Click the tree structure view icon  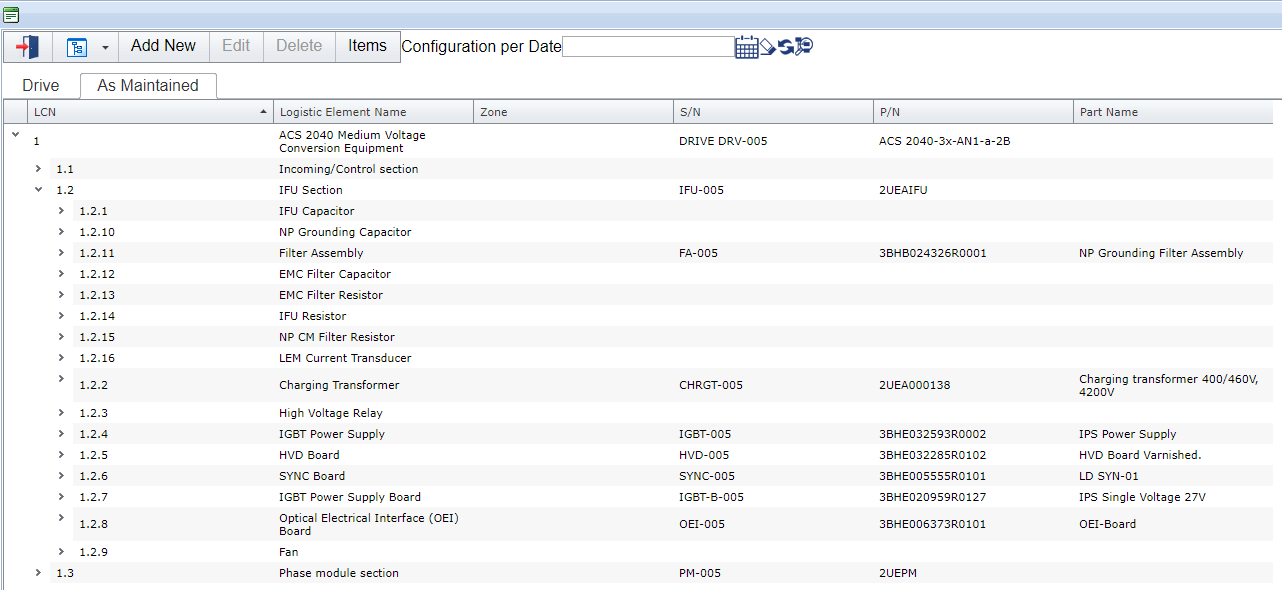[x=77, y=47]
